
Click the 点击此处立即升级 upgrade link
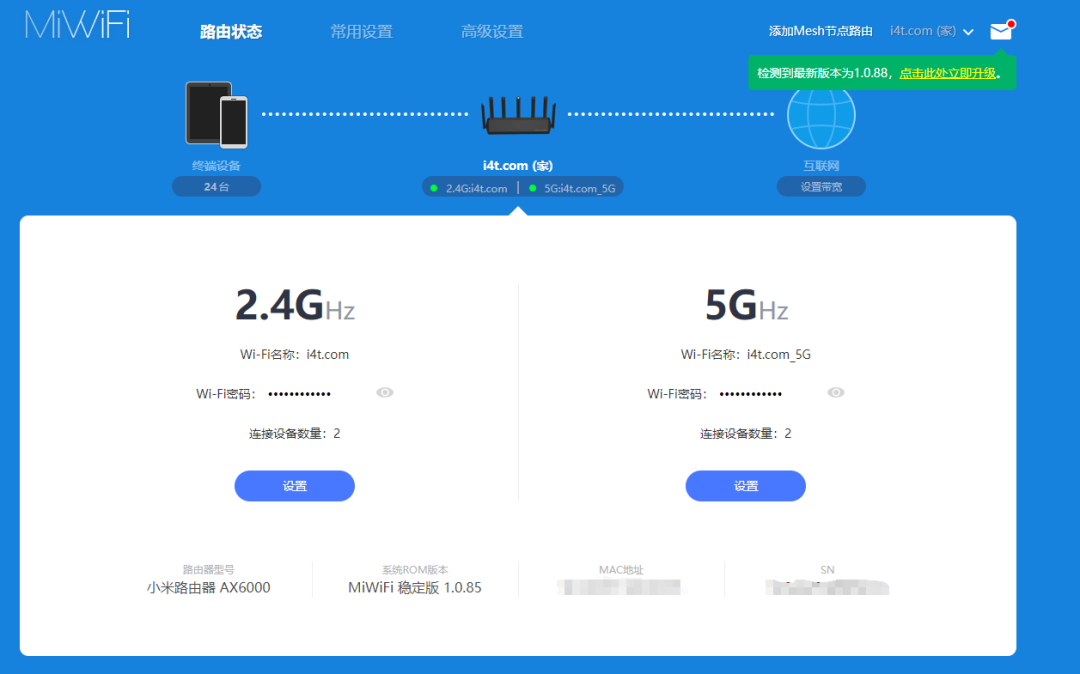(948, 73)
